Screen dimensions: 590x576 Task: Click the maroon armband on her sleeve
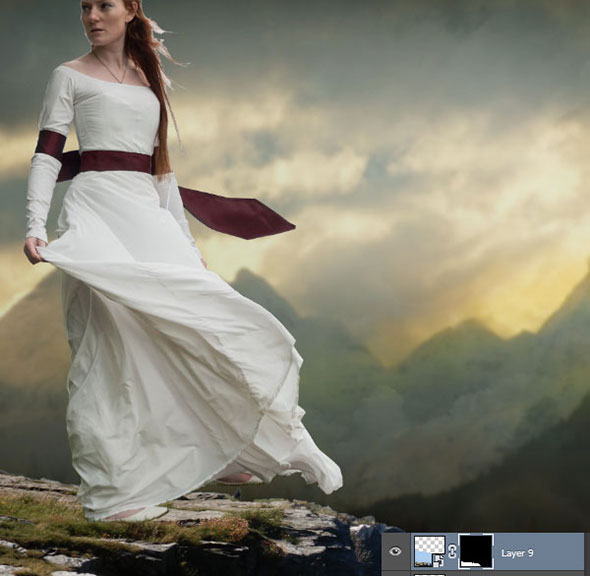pos(51,143)
